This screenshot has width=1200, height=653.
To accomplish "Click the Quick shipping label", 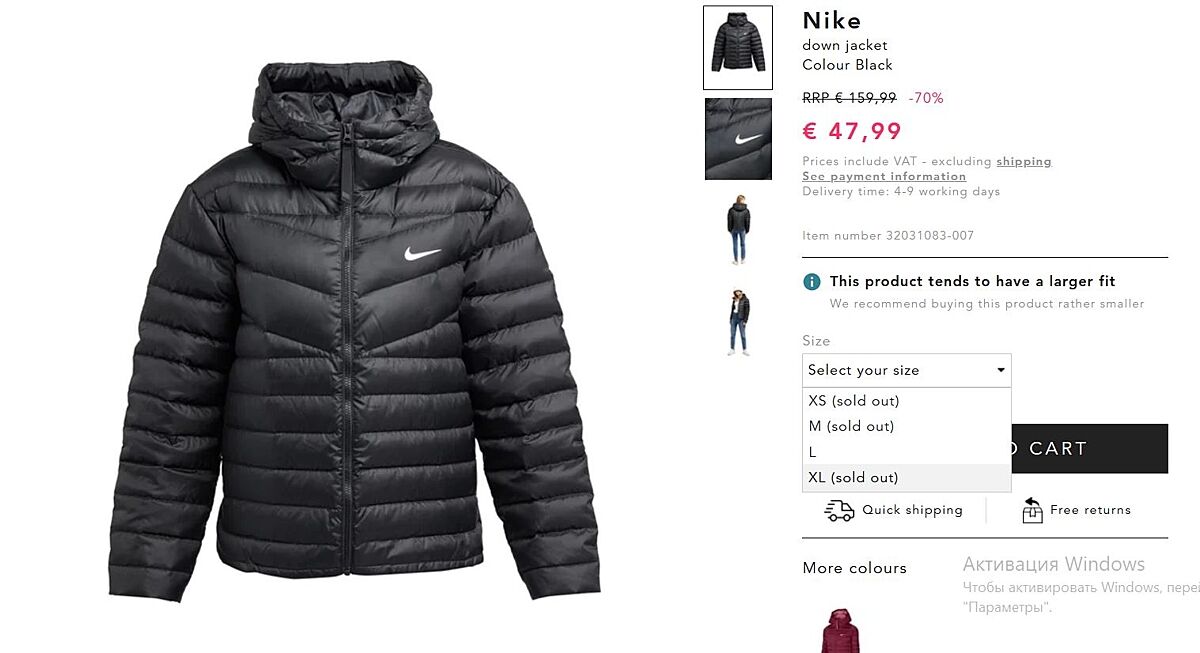I will (x=912, y=510).
